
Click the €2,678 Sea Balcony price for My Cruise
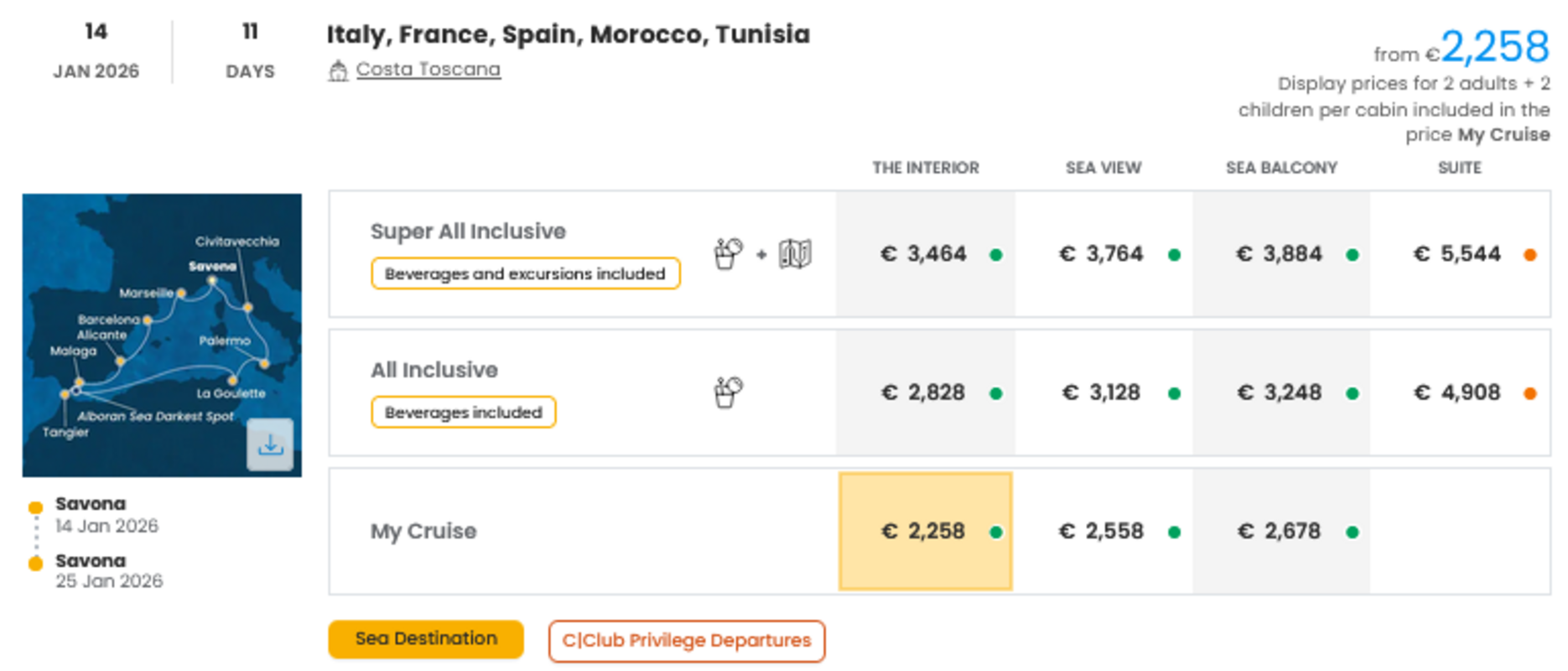point(1280,531)
